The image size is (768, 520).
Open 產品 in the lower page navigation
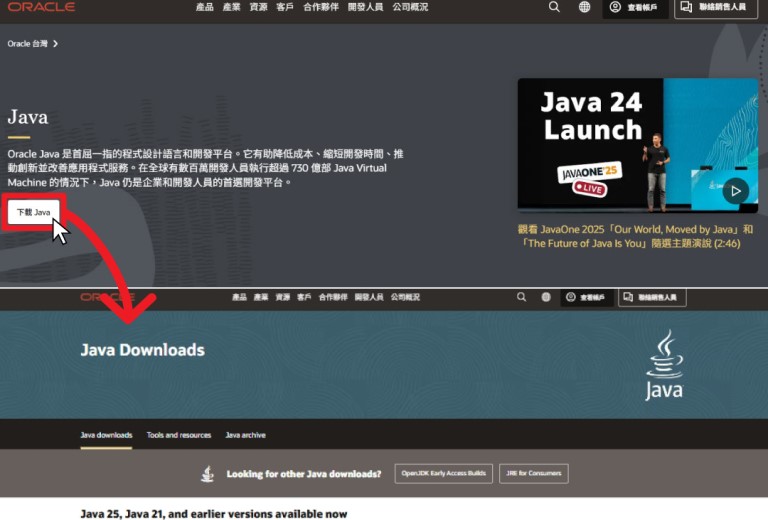(240, 297)
